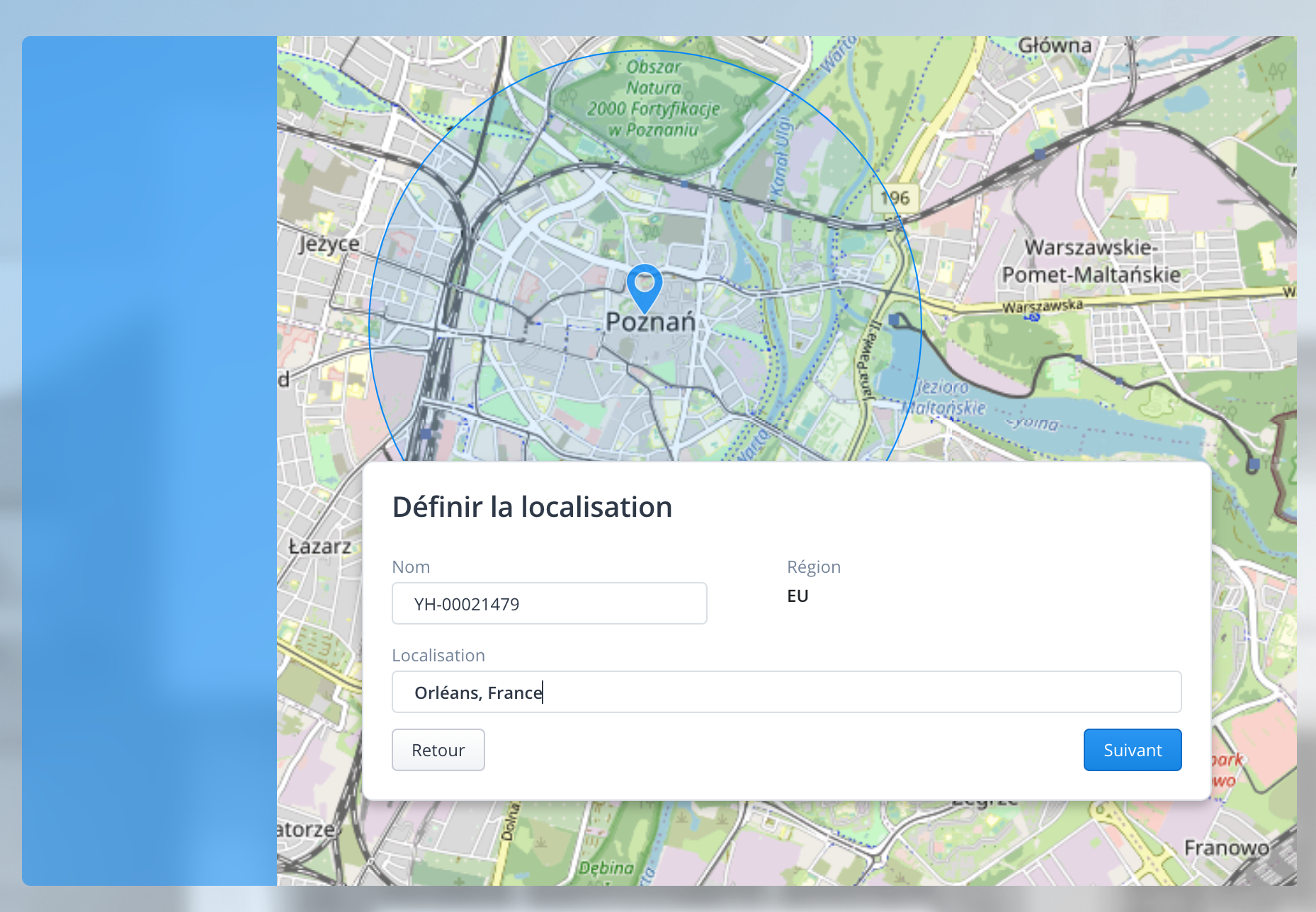This screenshot has height=912, width=1316.
Task: Click the Définir la localisation heading
Action: [x=532, y=507]
